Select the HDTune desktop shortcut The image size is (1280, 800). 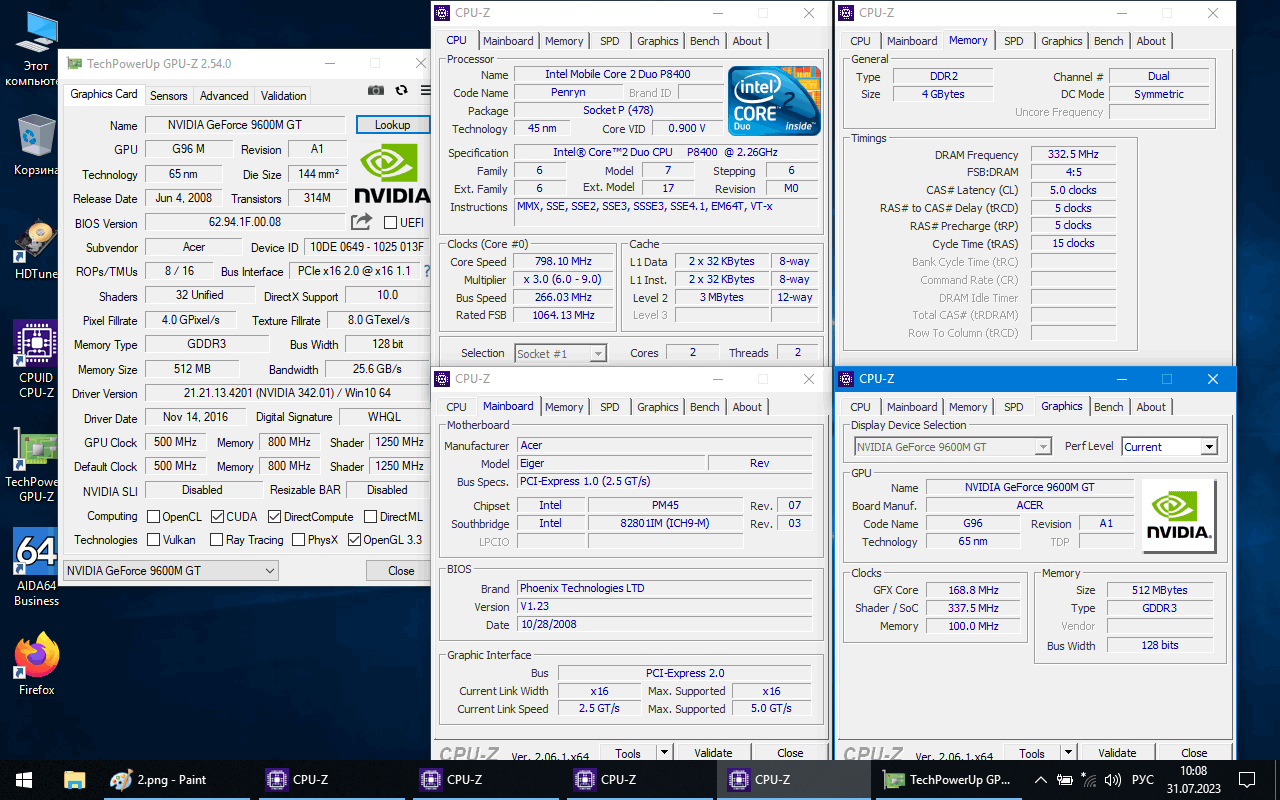tap(35, 250)
